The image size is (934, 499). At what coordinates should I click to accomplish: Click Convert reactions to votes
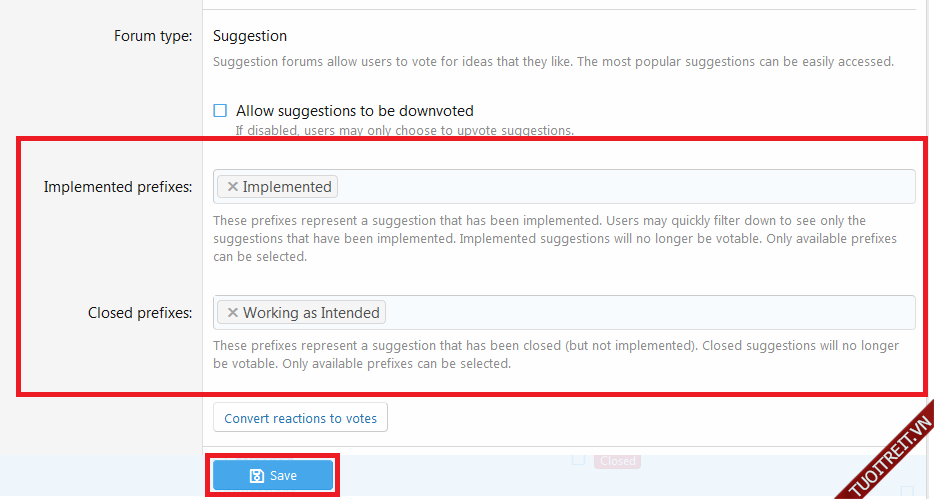pos(300,418)
